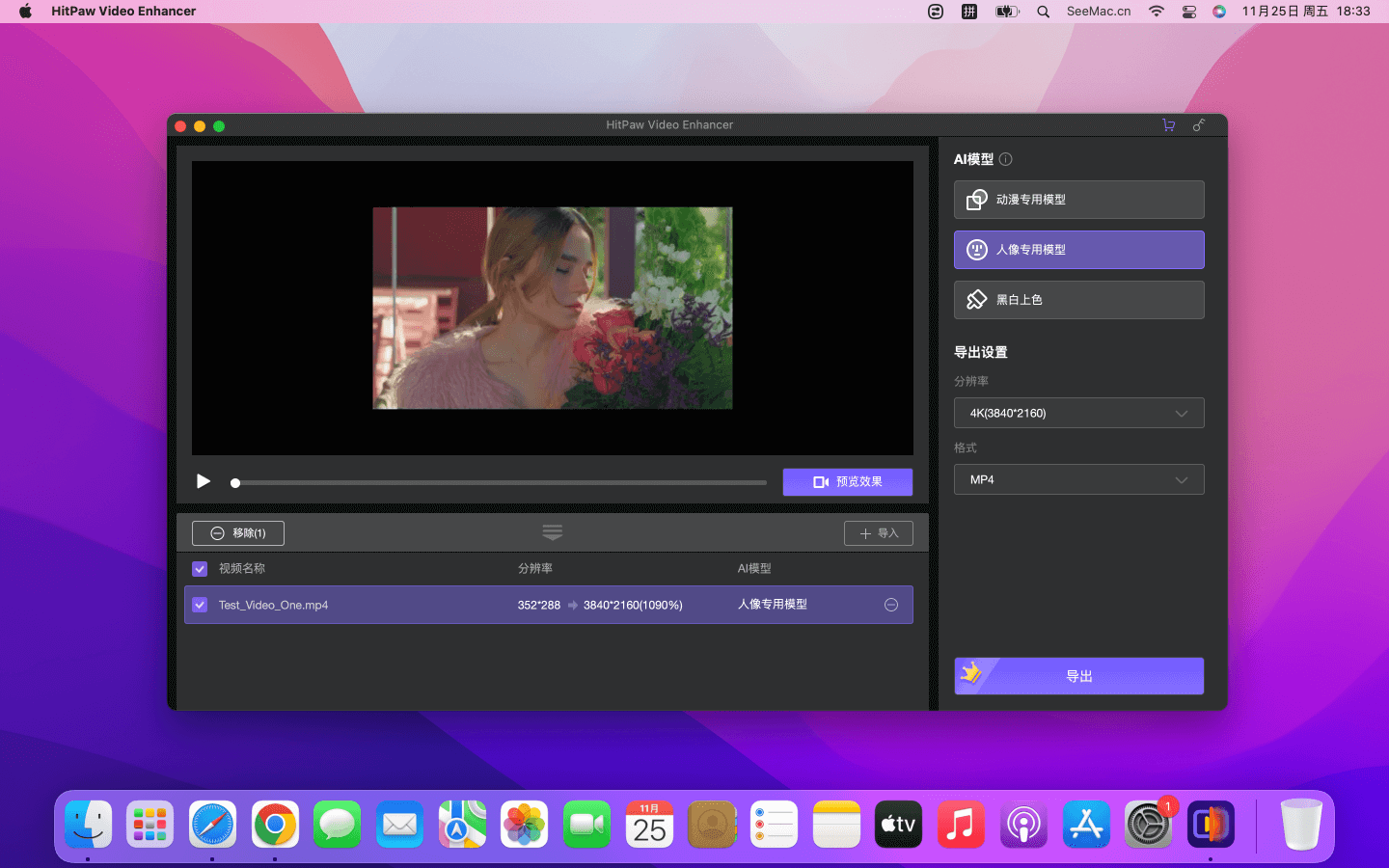Select the 人像专用模型 portrait model

[1078, 250]
